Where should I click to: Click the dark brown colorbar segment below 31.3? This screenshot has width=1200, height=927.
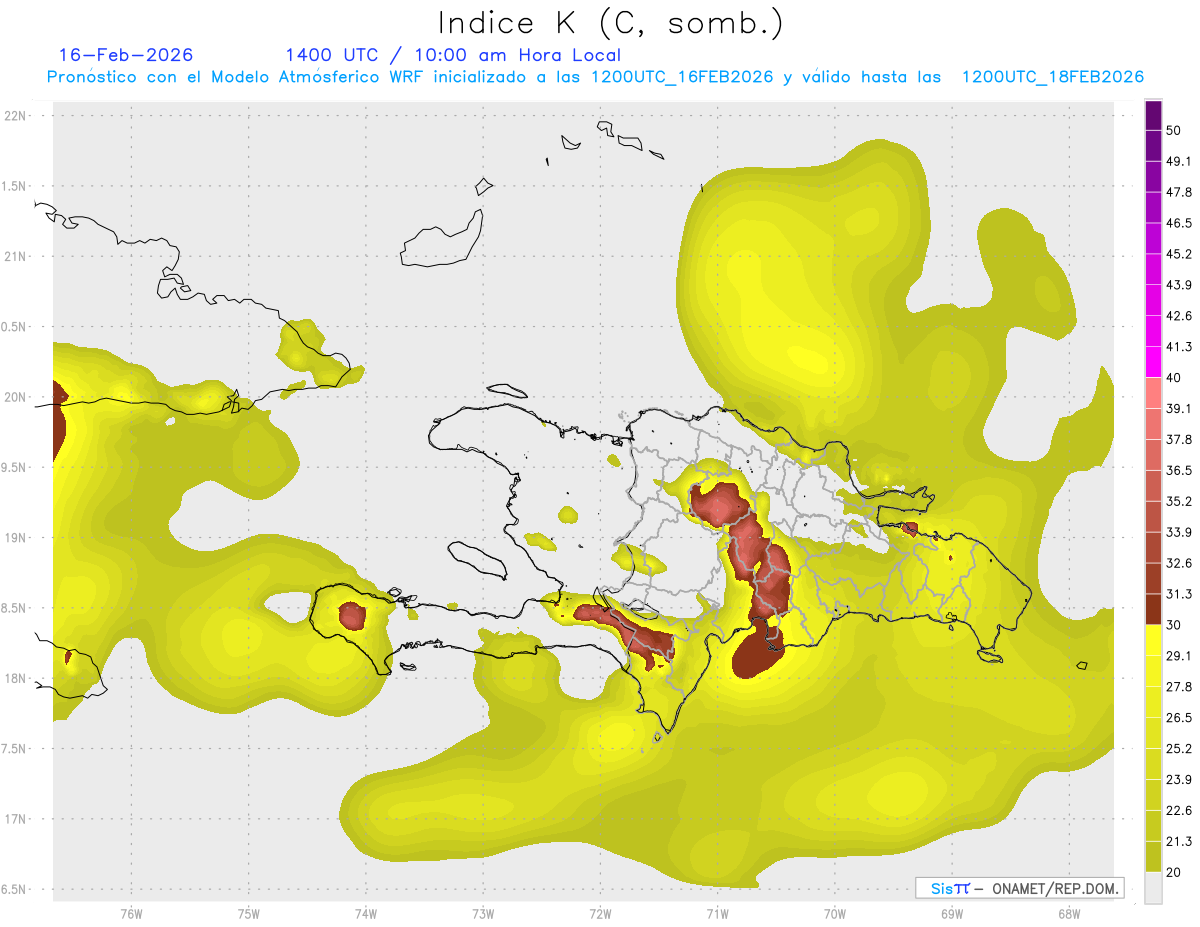tap(1153, 609)
